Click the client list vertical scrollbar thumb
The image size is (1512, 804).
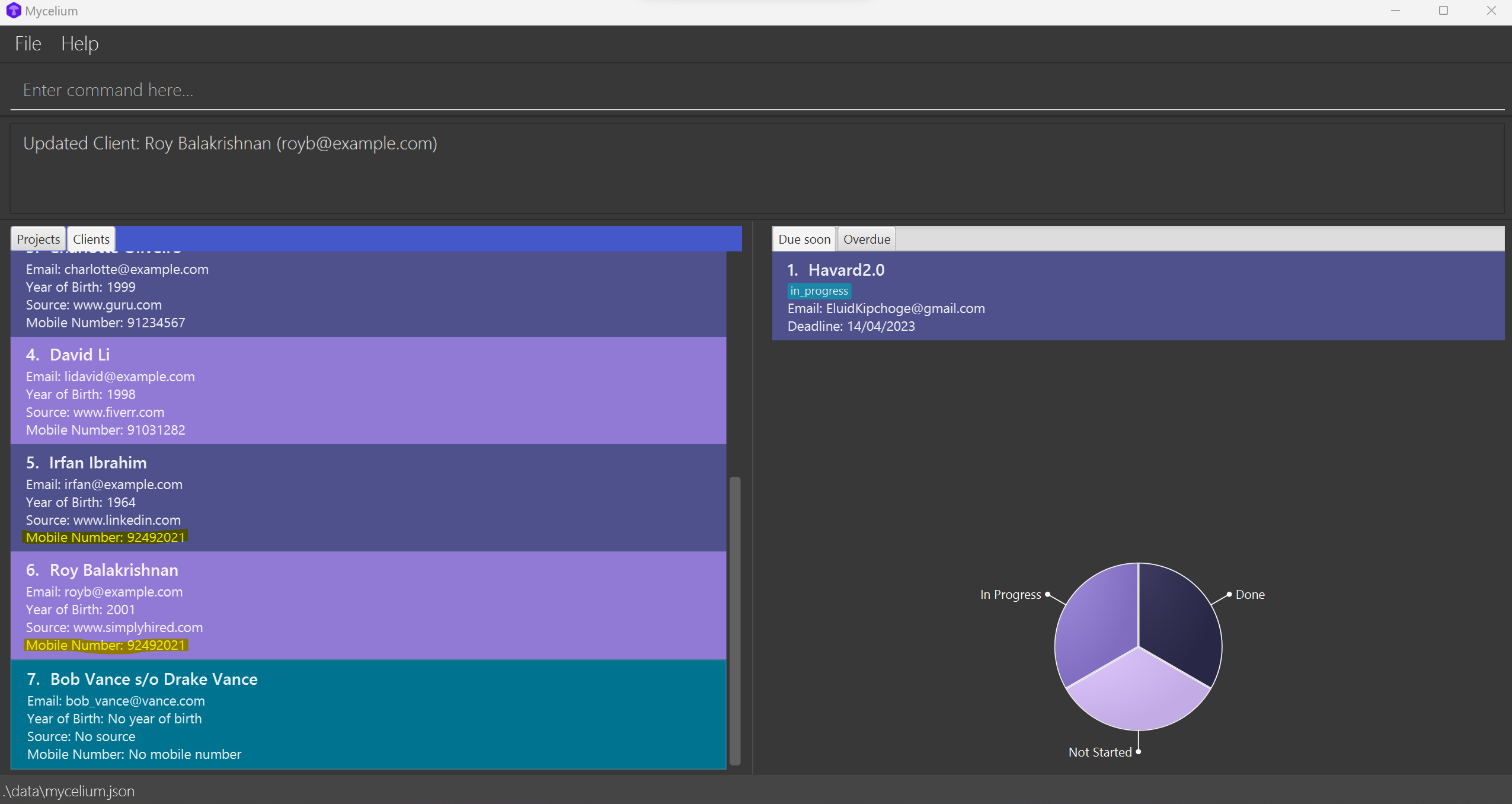[x=735, y=620]
